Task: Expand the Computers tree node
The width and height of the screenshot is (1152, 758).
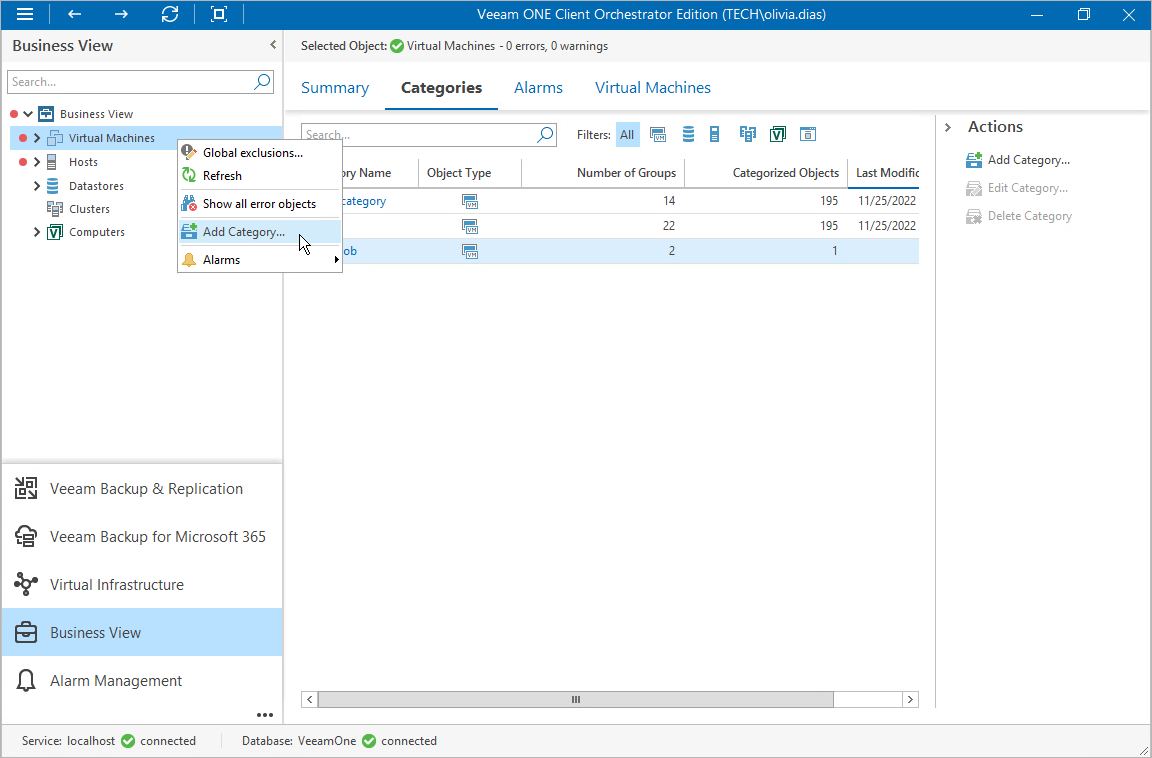Action: [37, 232]
